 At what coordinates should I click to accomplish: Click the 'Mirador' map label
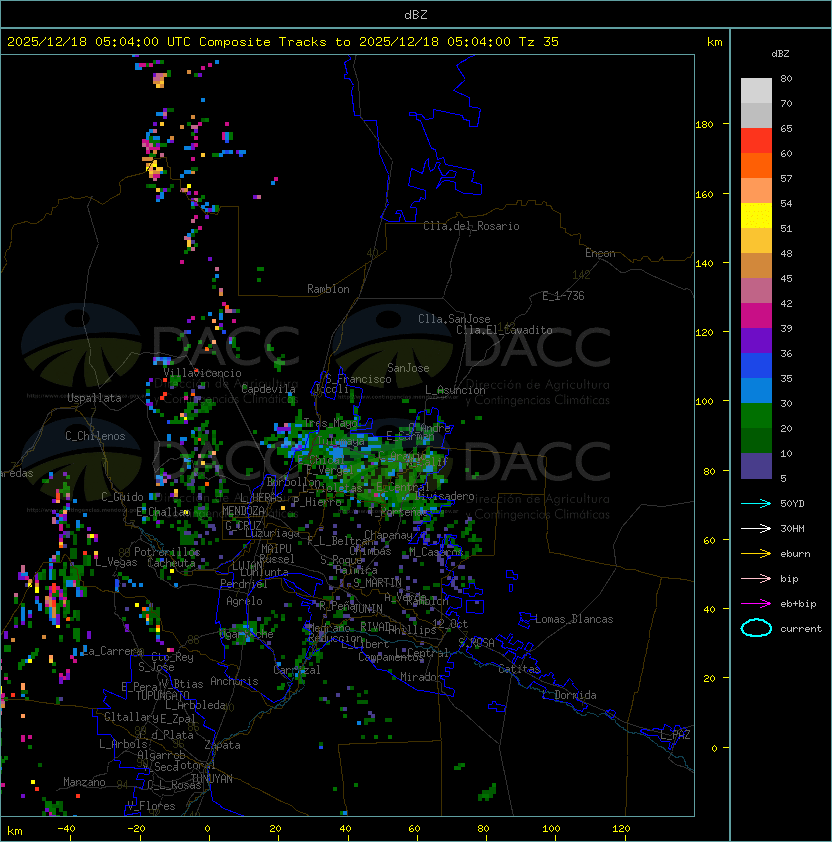coord(421,677)
